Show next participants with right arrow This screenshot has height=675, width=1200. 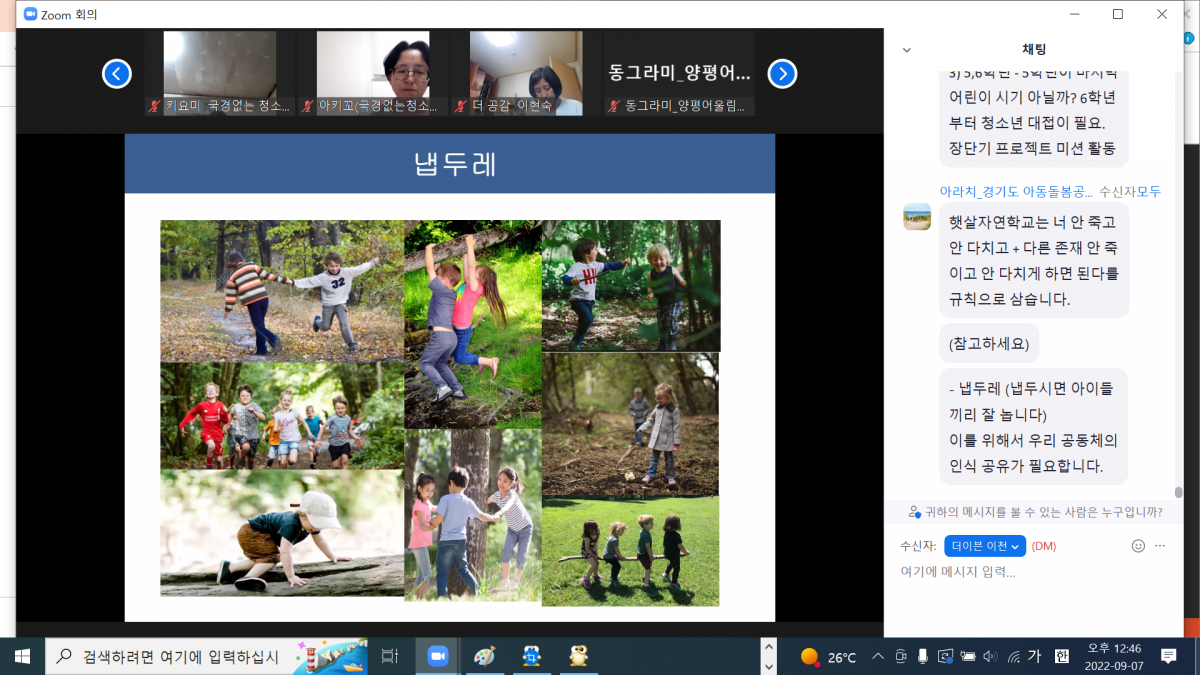(782, 74)
